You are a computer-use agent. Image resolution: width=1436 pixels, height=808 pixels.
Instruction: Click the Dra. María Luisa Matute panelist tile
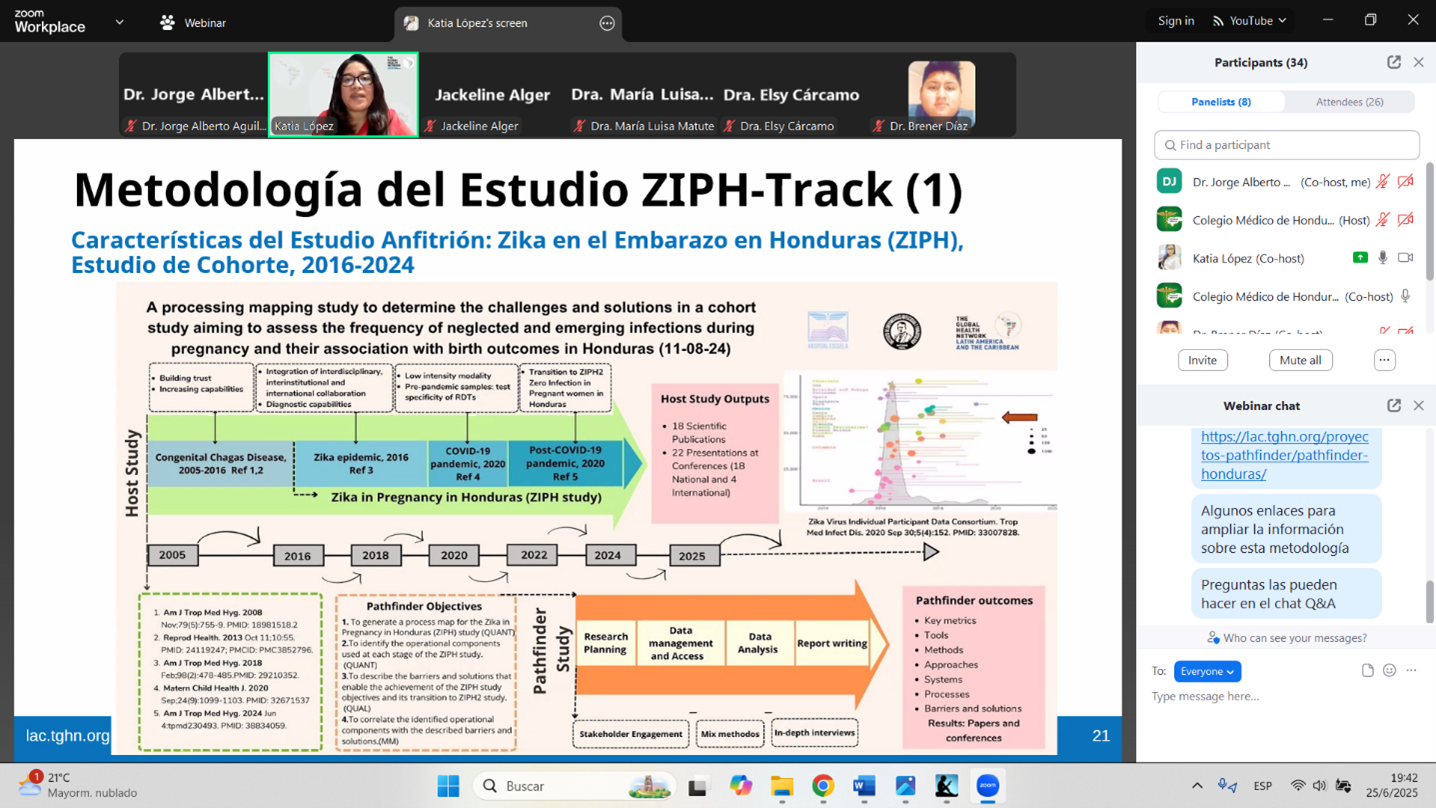point(642,94)
